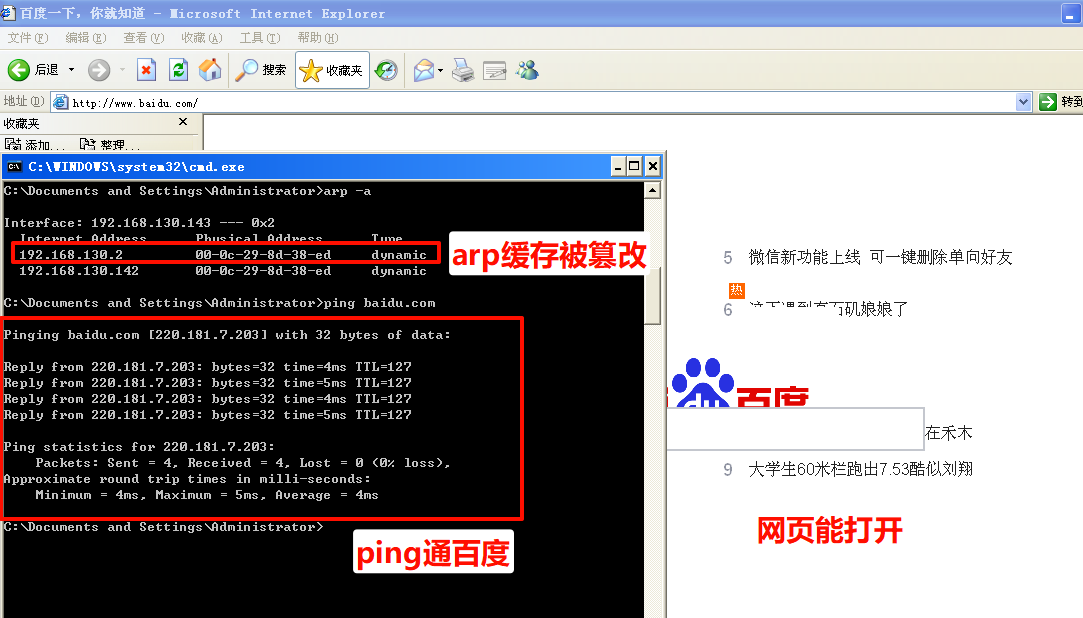Viewport: 1083px width, 618px height.
Task: Click the IE page icon in address bar
Action: [x=61, y=102]
